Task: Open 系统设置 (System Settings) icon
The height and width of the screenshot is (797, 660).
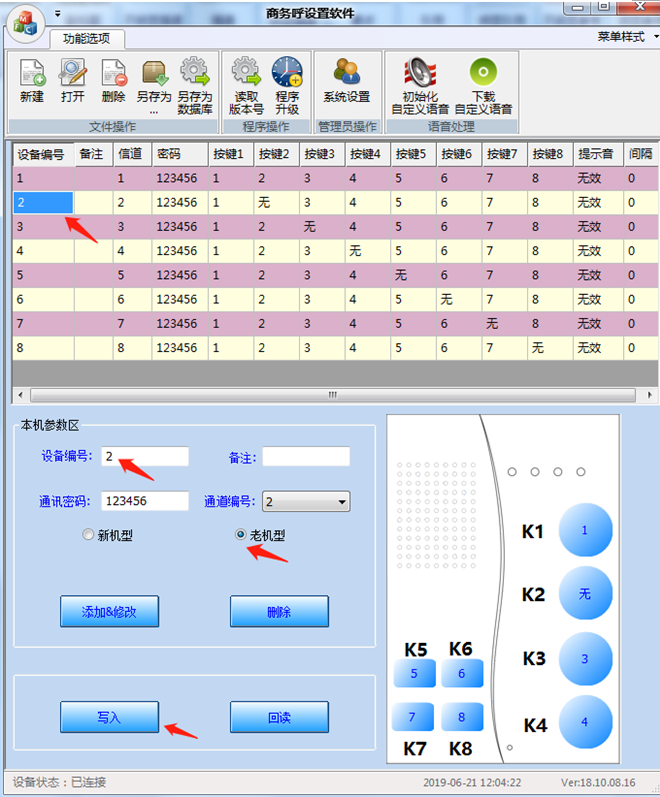Action: point(346,75)
